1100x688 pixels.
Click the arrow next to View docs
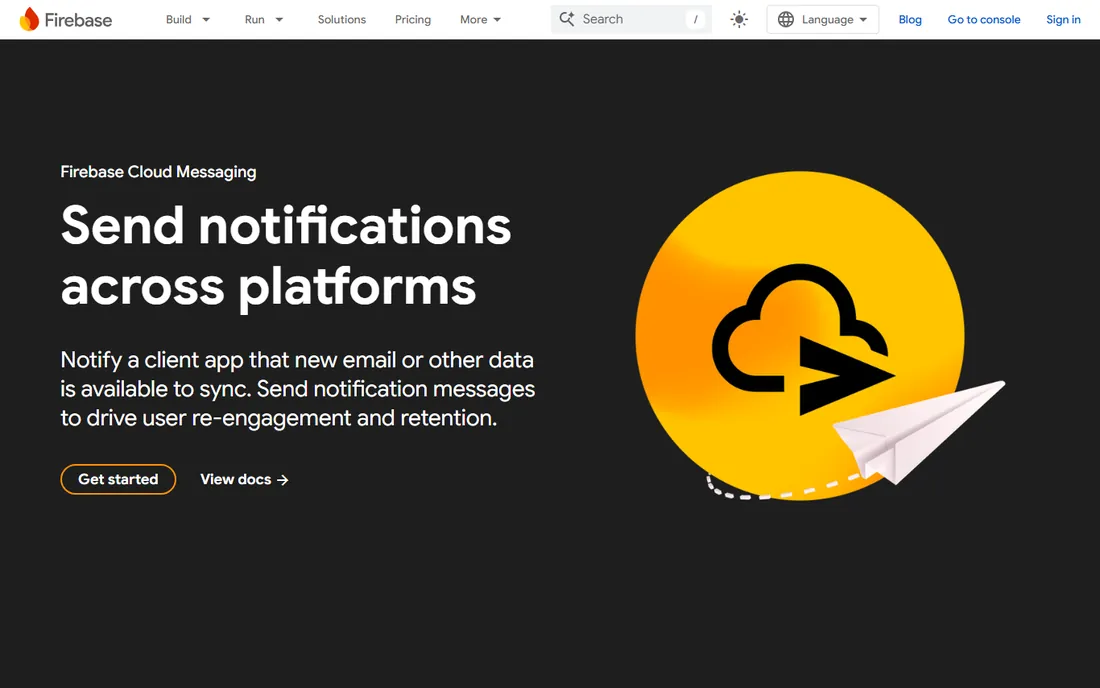click(283, 480)
